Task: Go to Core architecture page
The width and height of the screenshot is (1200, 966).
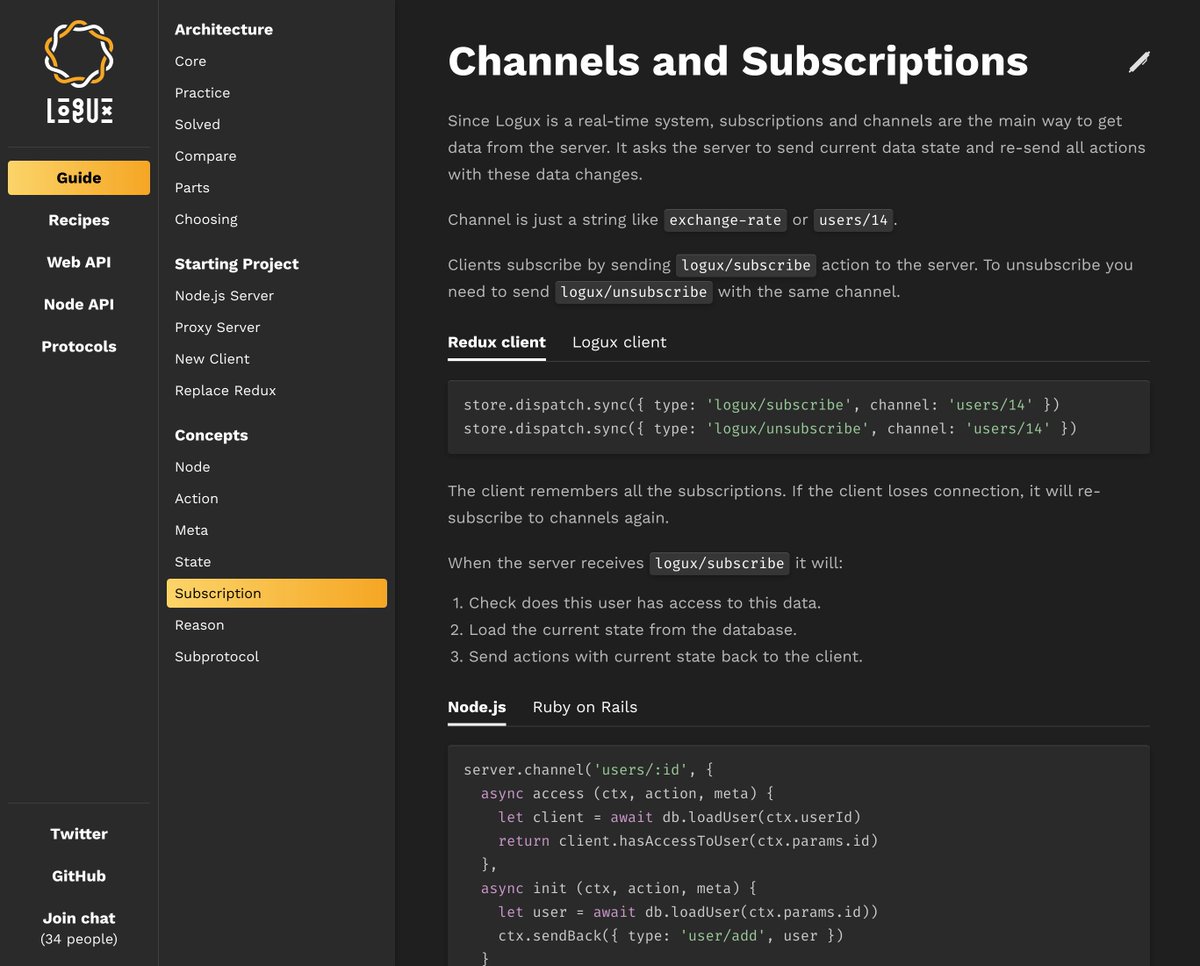Action: pyautogui.click(x=190, y=61)
